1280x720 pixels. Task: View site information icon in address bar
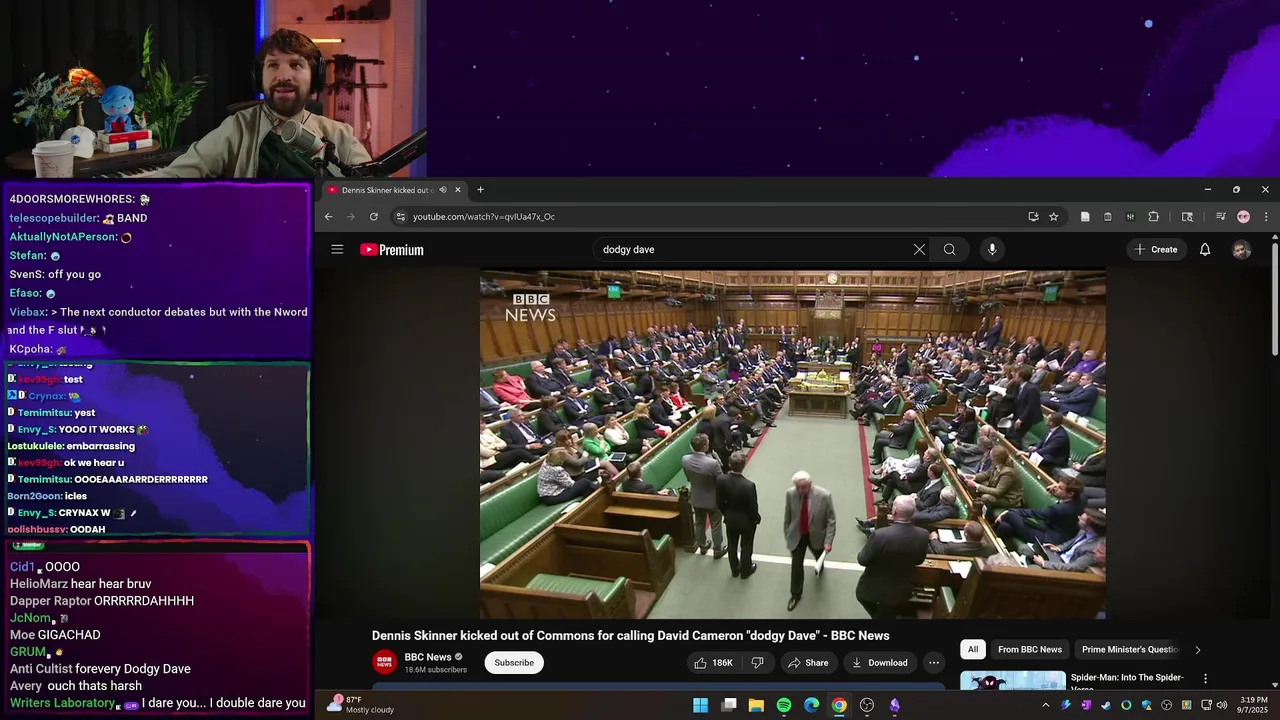(401, 217)
